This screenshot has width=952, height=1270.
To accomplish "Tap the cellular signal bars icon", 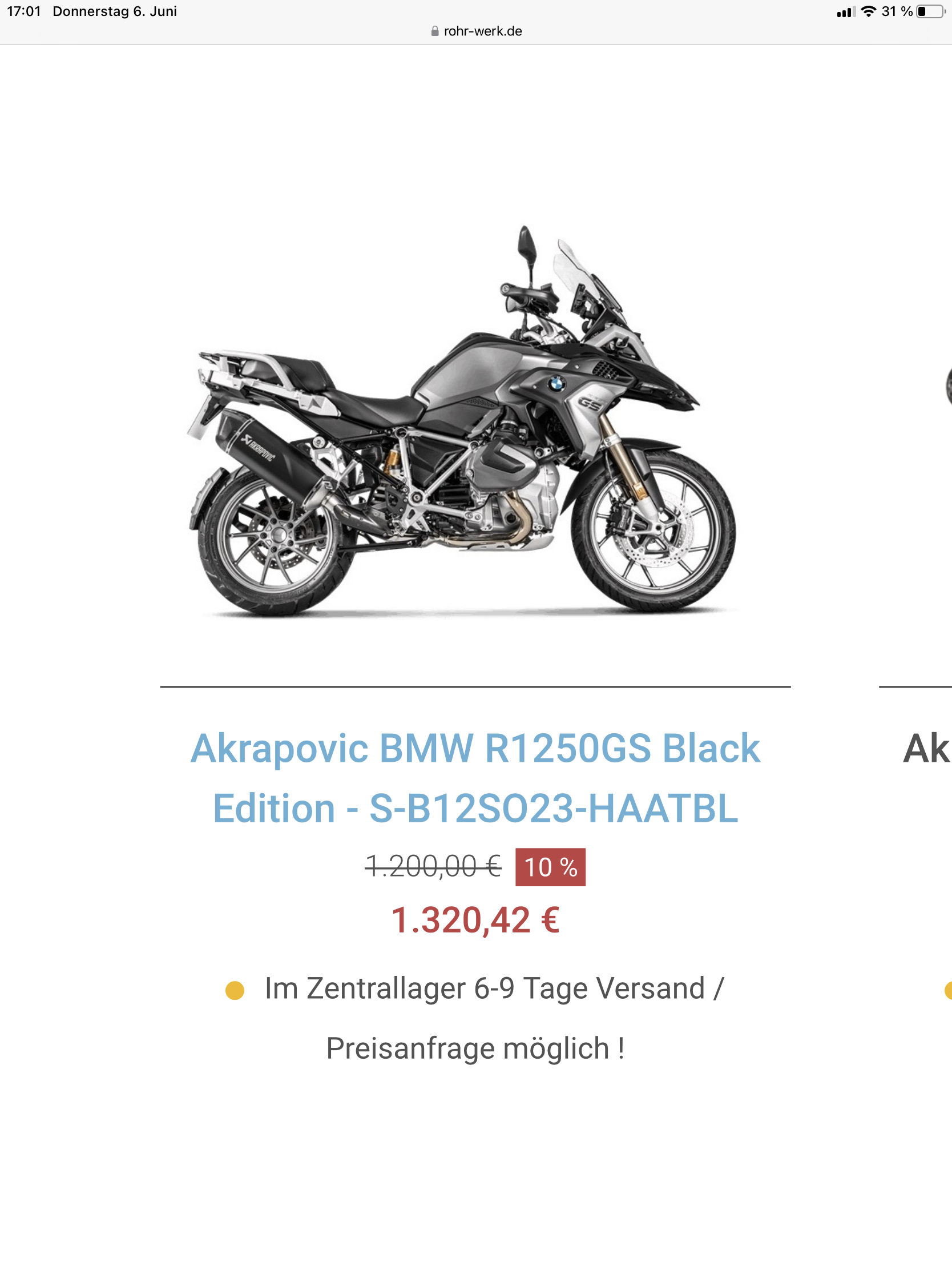I will tap(846, 12).
